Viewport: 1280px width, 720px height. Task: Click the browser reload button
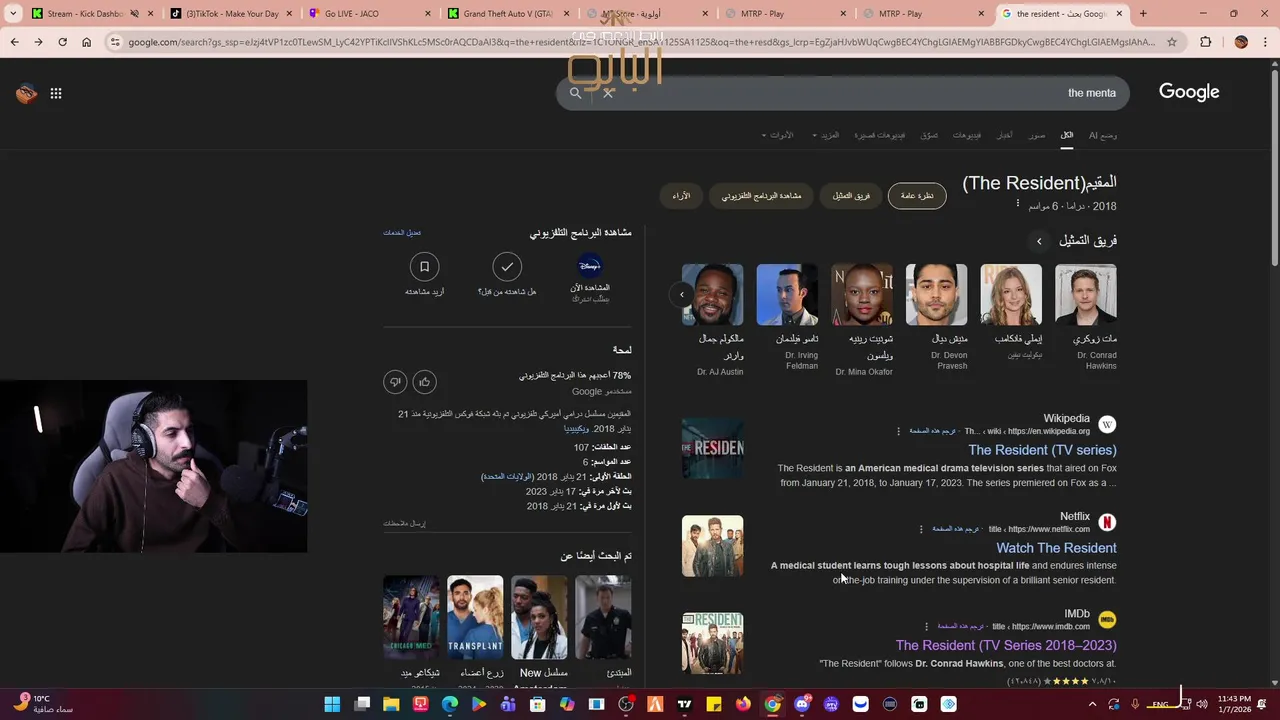point(62,42)
